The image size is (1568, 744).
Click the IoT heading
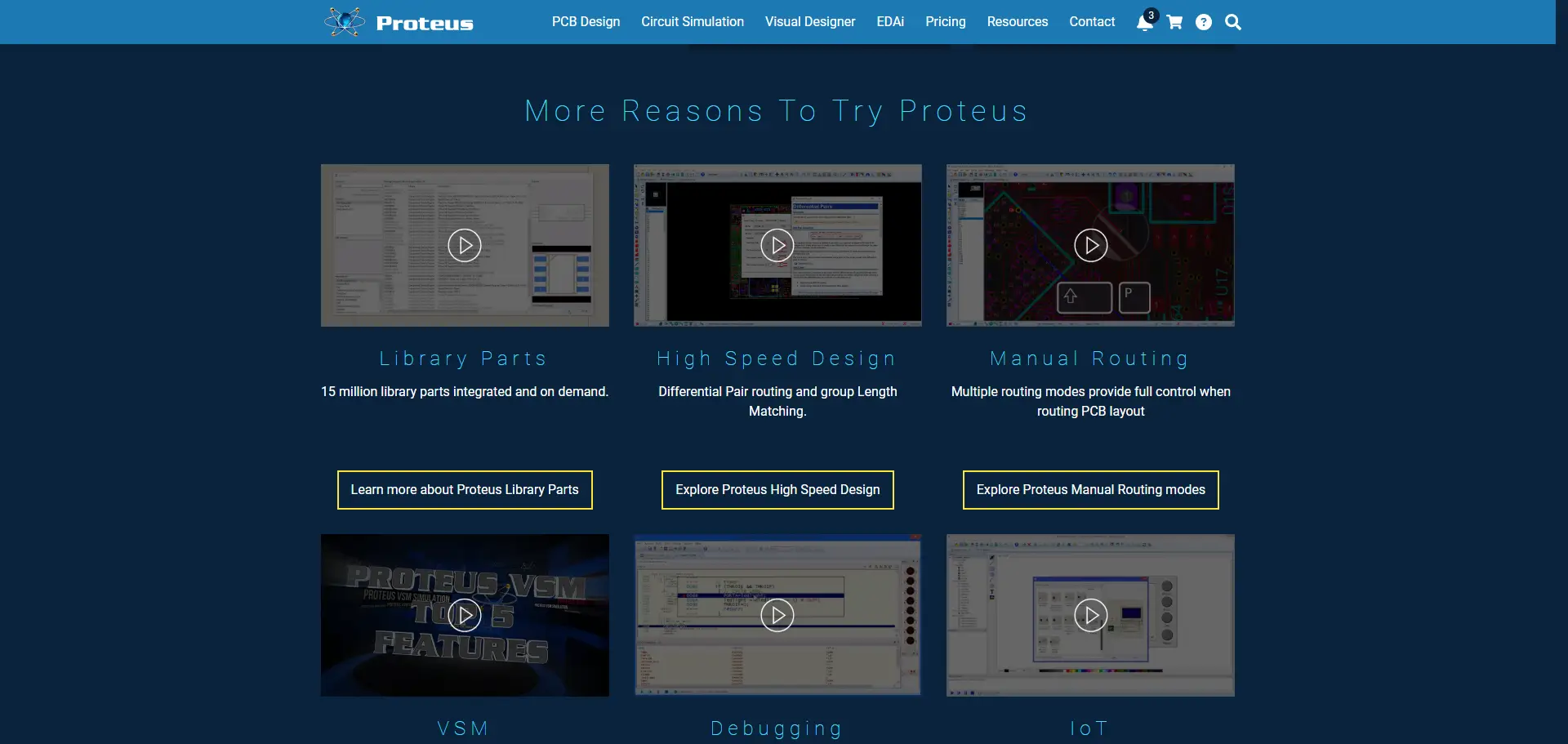[x=1089, y=728]
